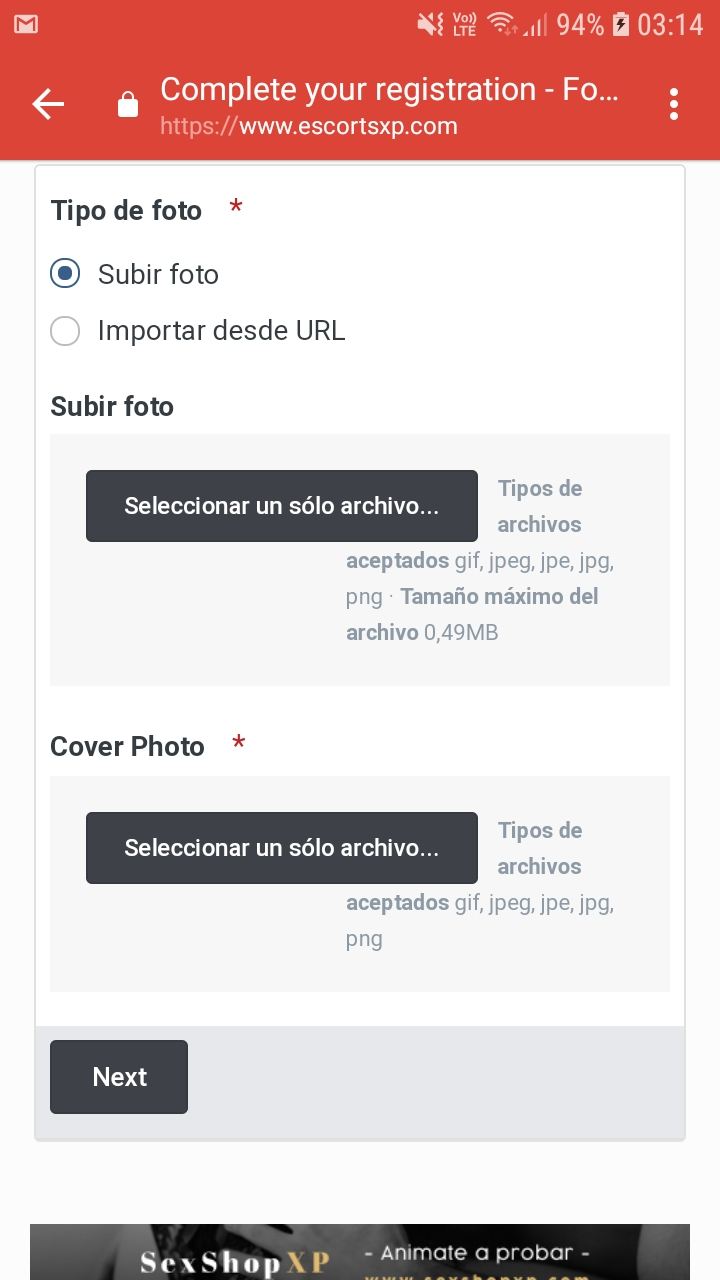Screen dimensions: 720x1280
Task: Tap the Gmail notification icon
Action: [x=26, y=24]
